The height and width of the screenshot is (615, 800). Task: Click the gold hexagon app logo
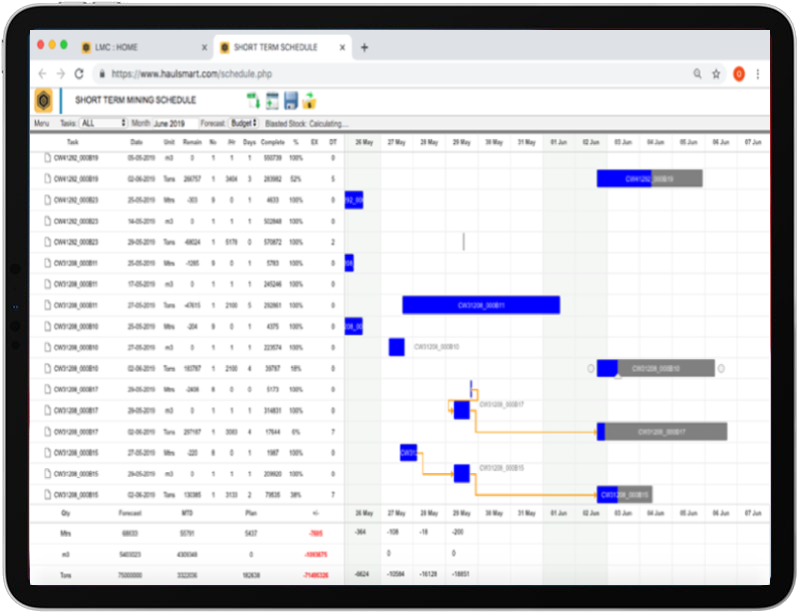(44, 100)
